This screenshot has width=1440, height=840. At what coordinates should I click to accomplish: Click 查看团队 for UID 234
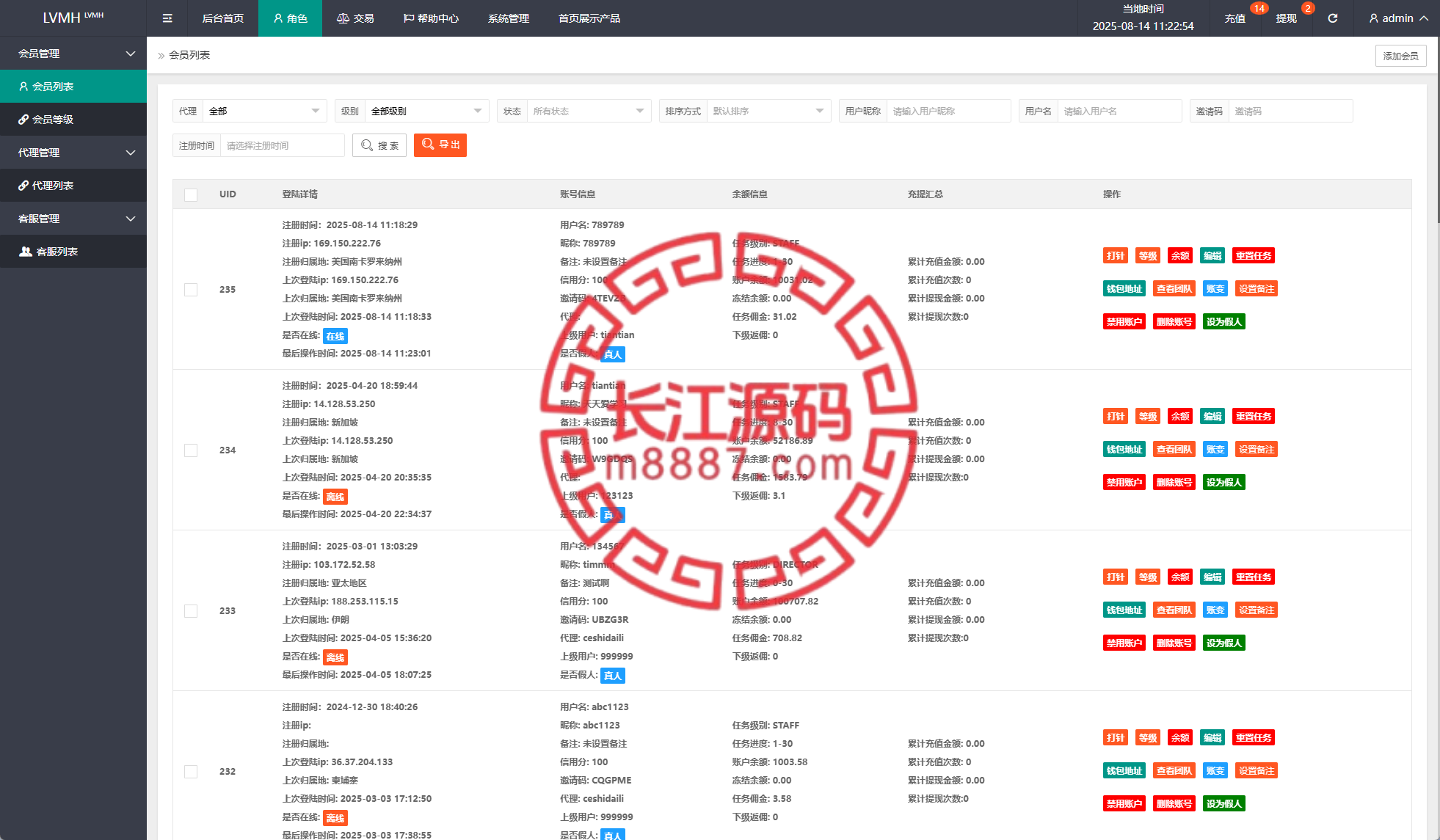click(1174, 450)
